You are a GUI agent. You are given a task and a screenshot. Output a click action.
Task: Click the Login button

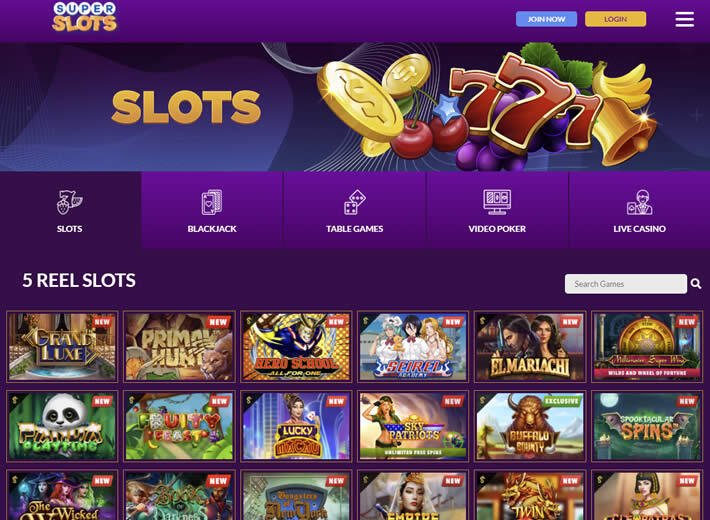[615, 19]
